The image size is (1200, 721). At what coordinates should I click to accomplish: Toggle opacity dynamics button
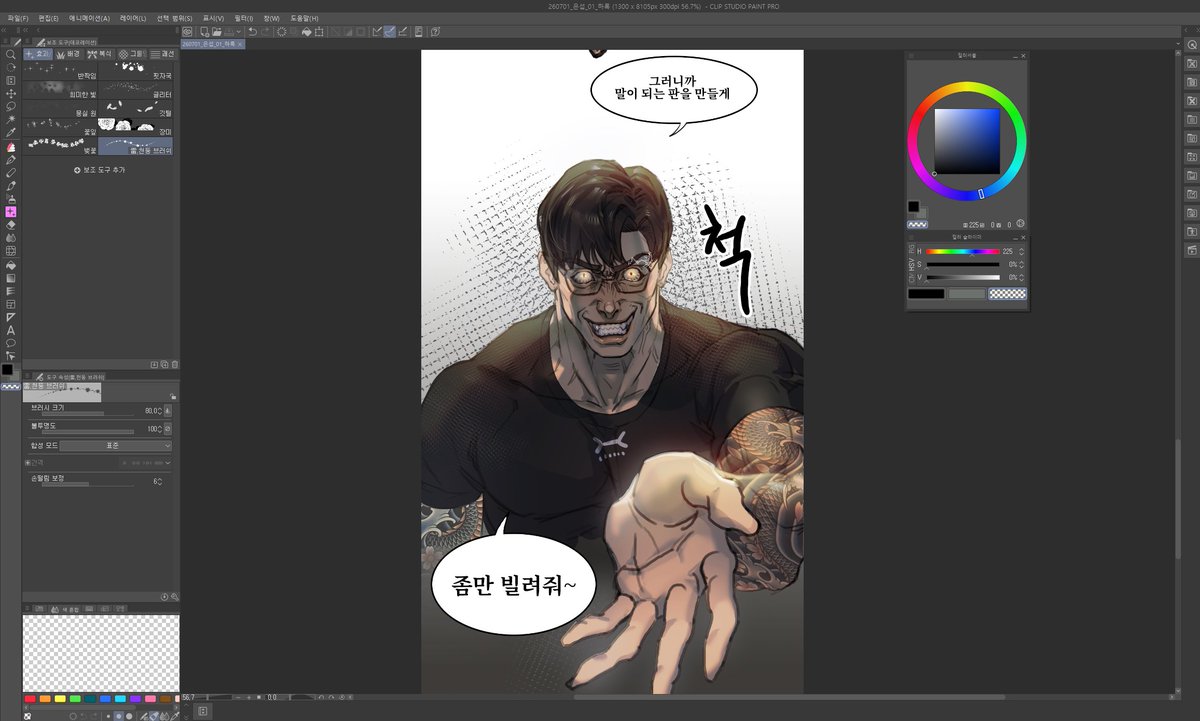click(168, 429)
